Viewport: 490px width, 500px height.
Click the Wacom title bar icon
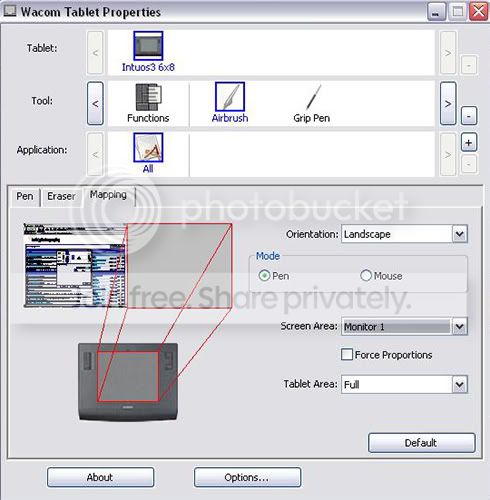[x=9, y=11]
